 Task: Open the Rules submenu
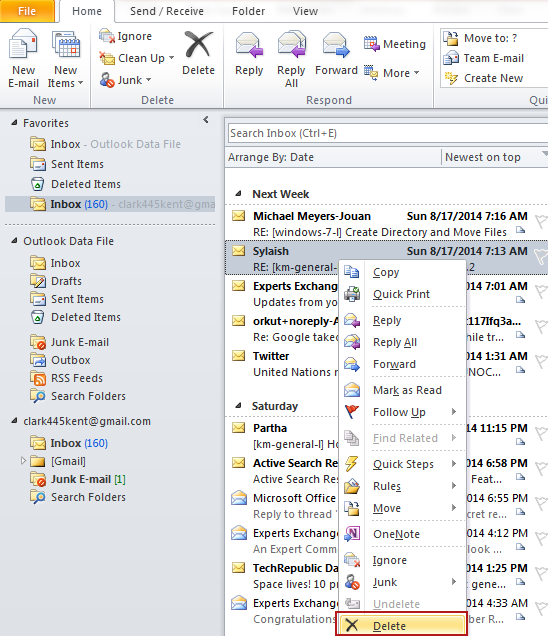click(x=402, y=486)
